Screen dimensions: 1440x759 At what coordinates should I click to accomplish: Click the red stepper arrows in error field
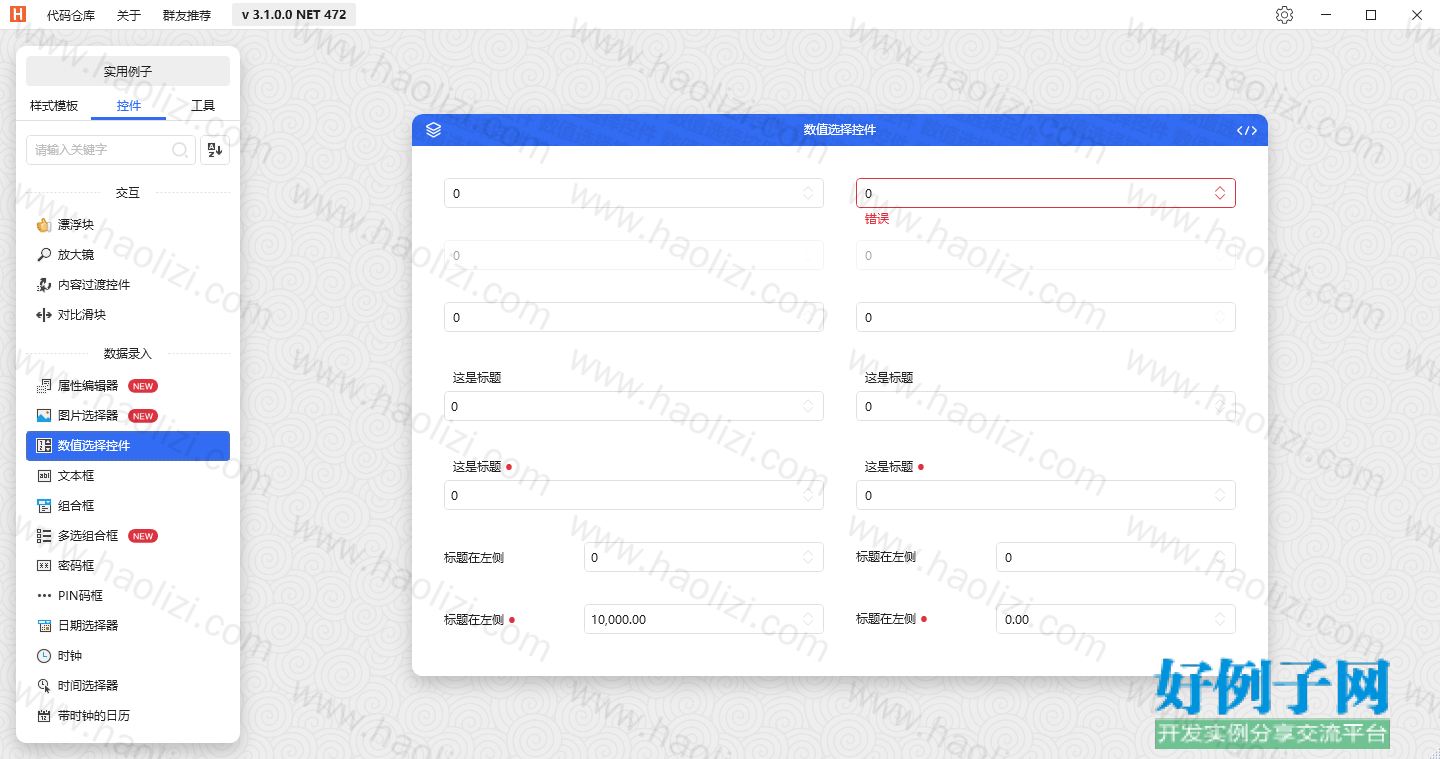[1220, 193]
